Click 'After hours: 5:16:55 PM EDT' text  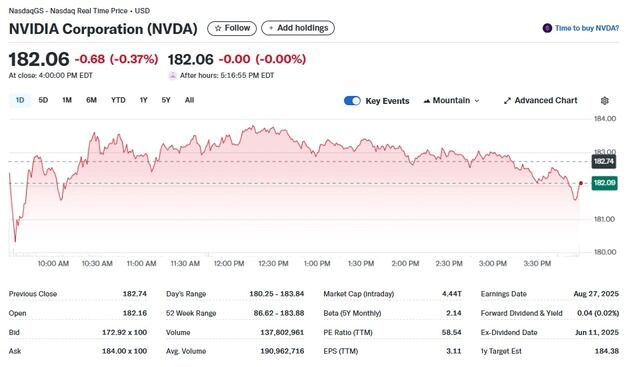[227, 75]
